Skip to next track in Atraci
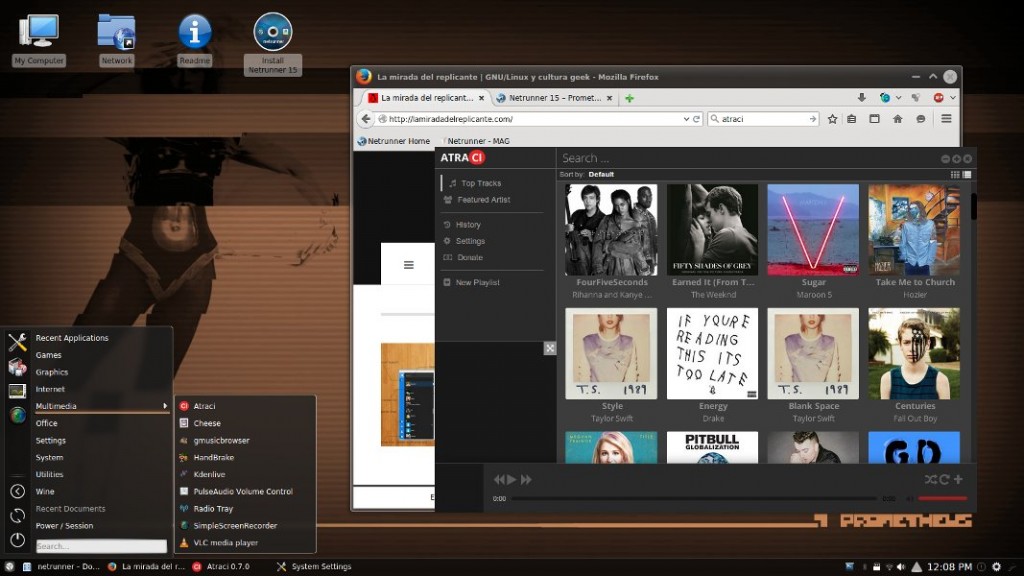The width and height of the screenshot is (1024, 576). pos(526,479)
